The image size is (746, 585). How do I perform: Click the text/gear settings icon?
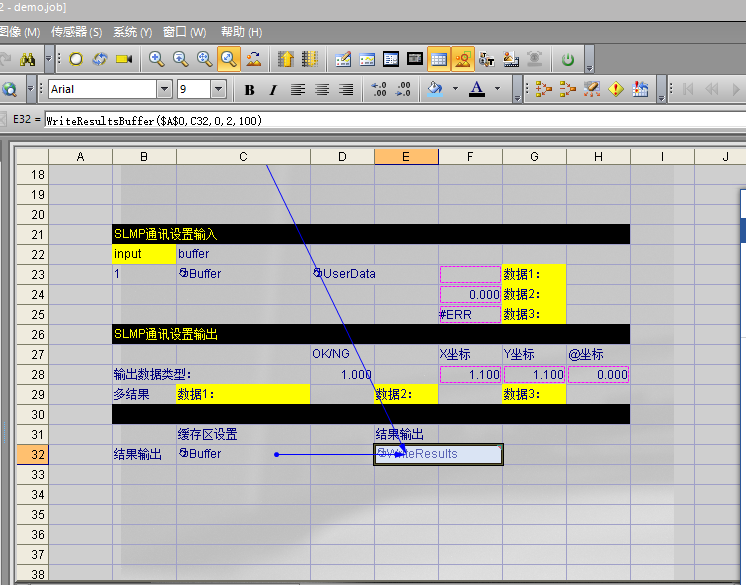[x=487, y=59]
